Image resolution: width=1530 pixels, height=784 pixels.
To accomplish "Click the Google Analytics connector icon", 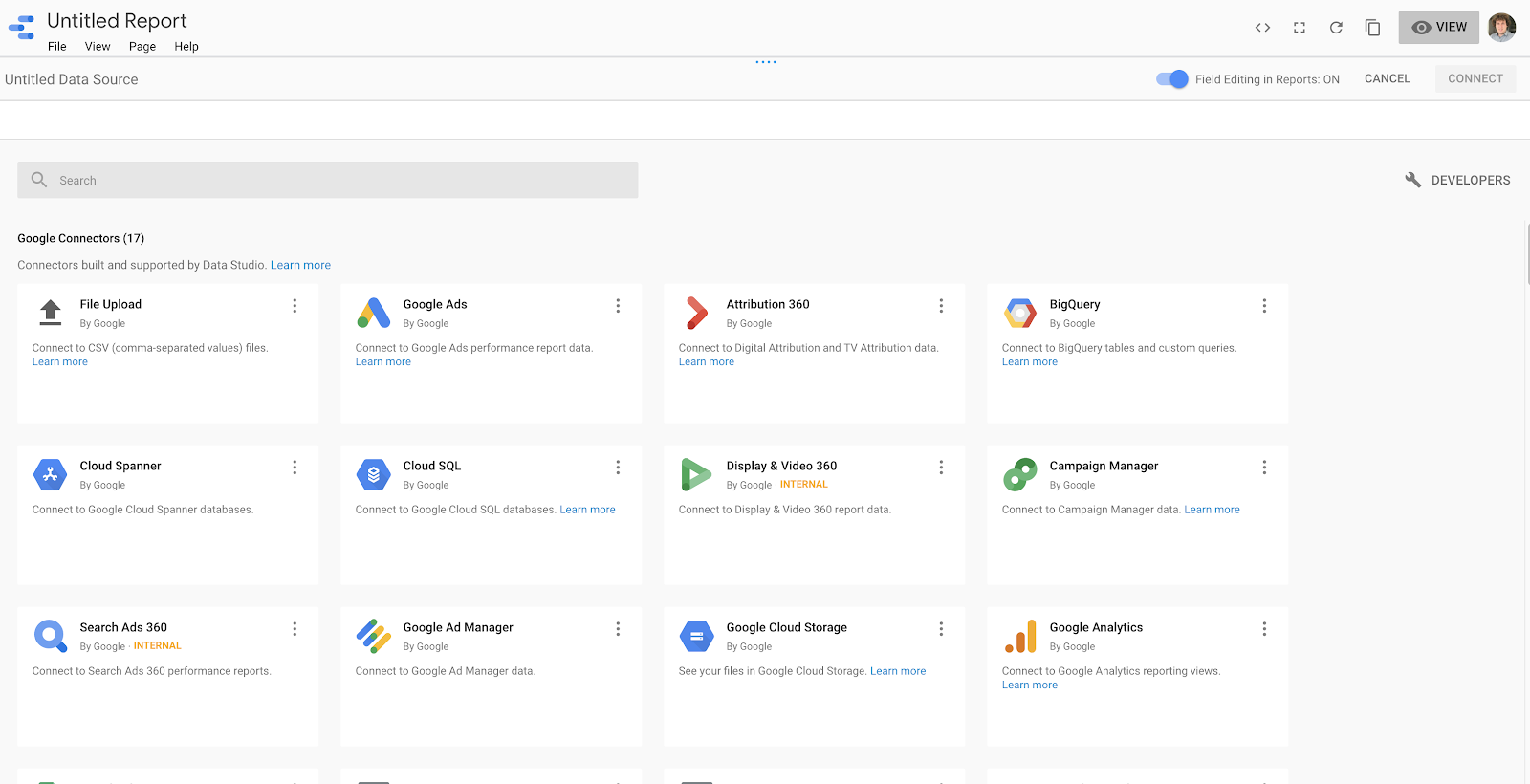I will point(1020,636).
